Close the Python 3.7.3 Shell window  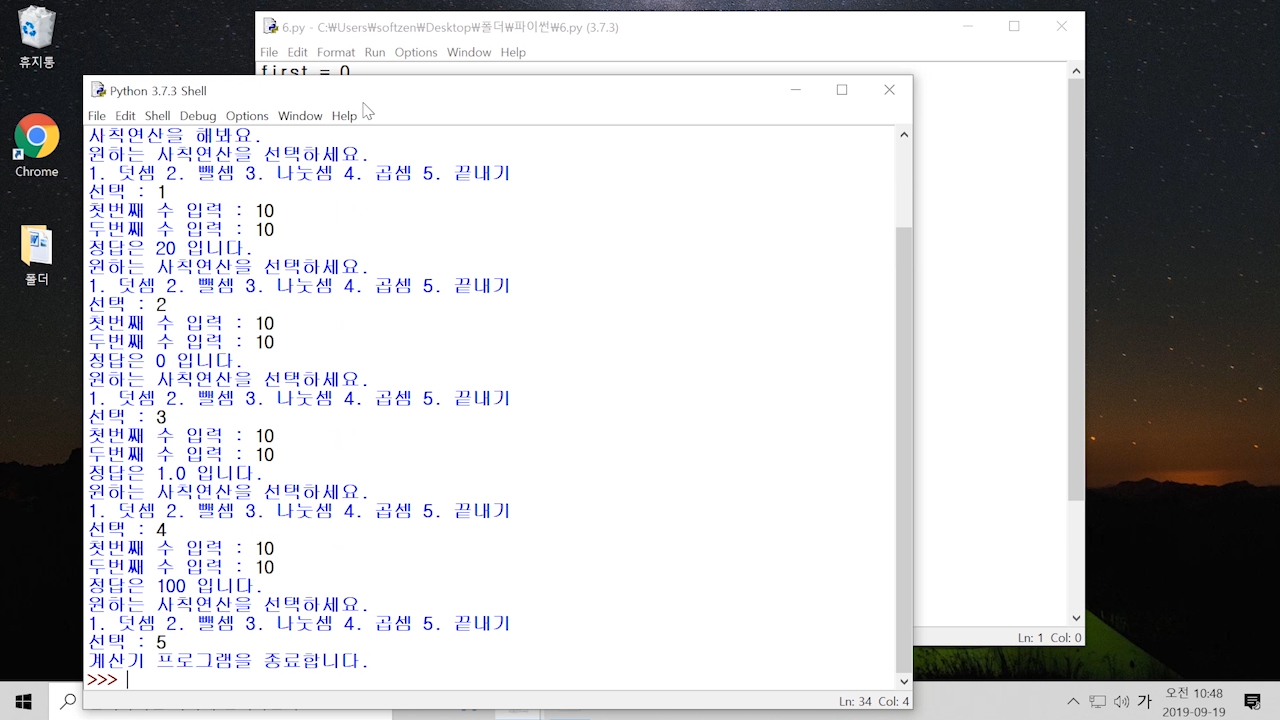point(889,90)
